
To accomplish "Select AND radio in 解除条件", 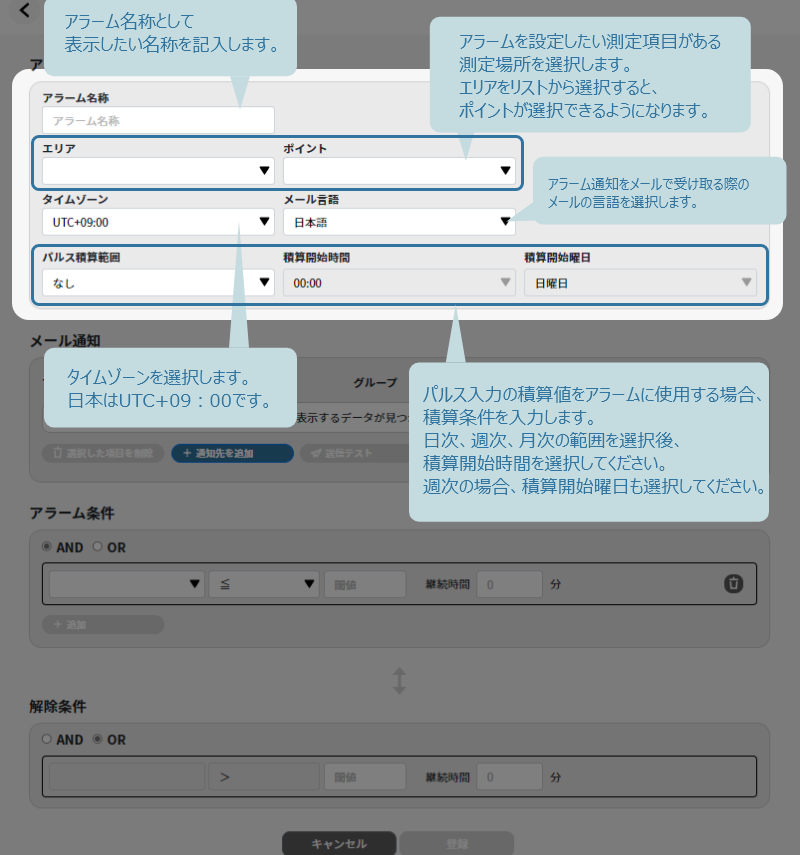I will (x=47, y=739).
